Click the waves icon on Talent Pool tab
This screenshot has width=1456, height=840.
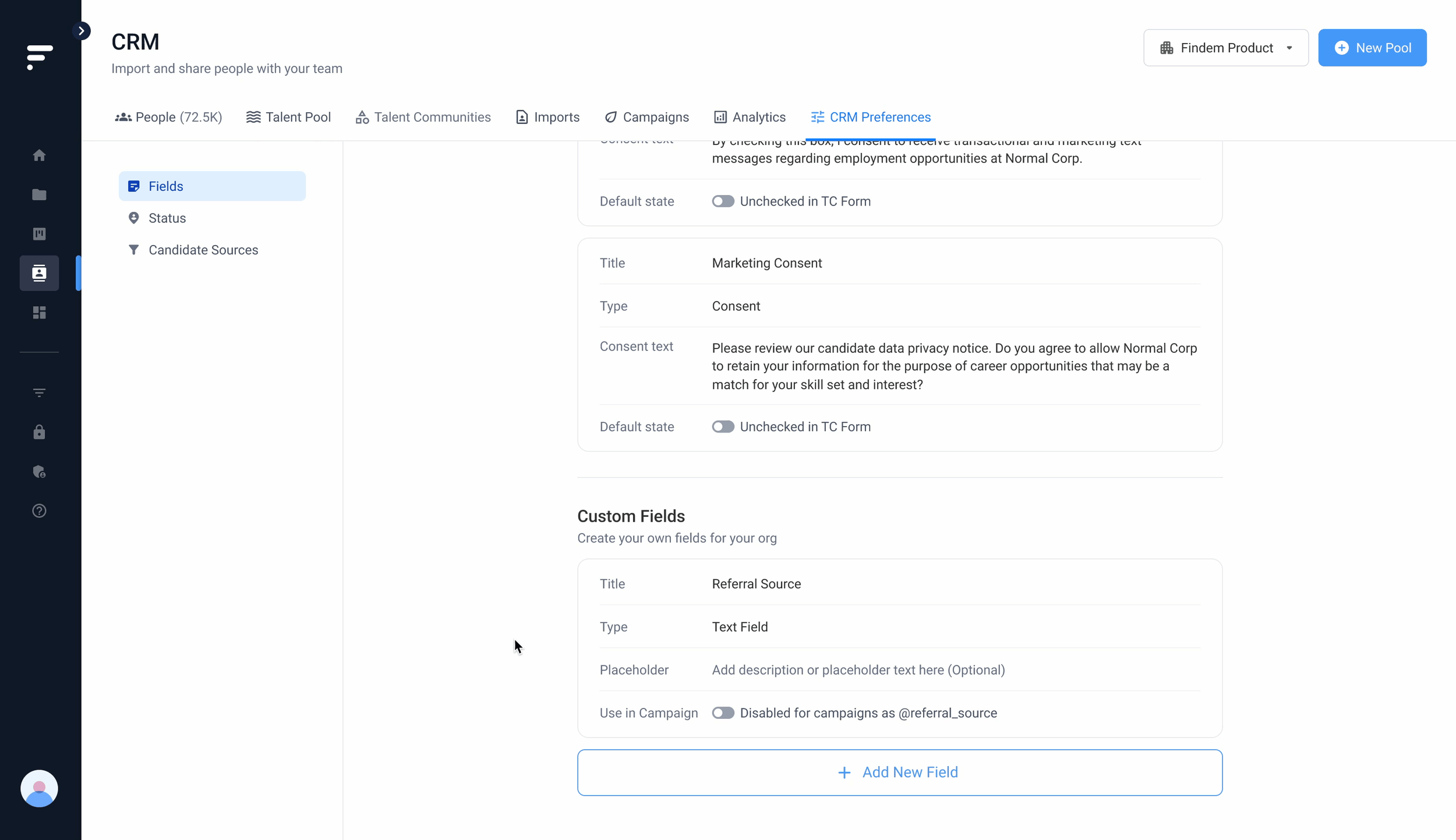(x=253, y=118)
